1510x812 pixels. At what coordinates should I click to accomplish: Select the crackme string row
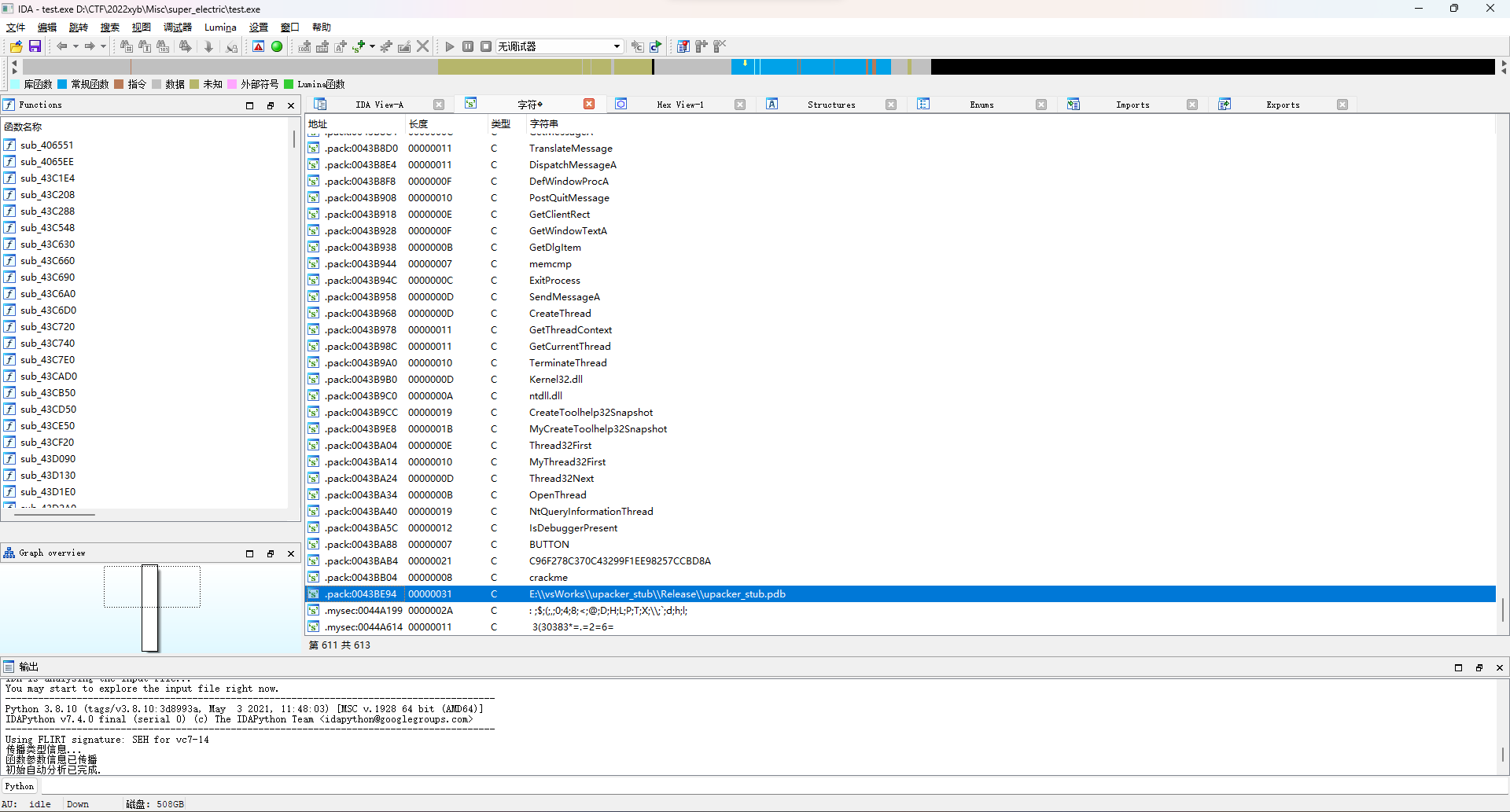[900, 577]
